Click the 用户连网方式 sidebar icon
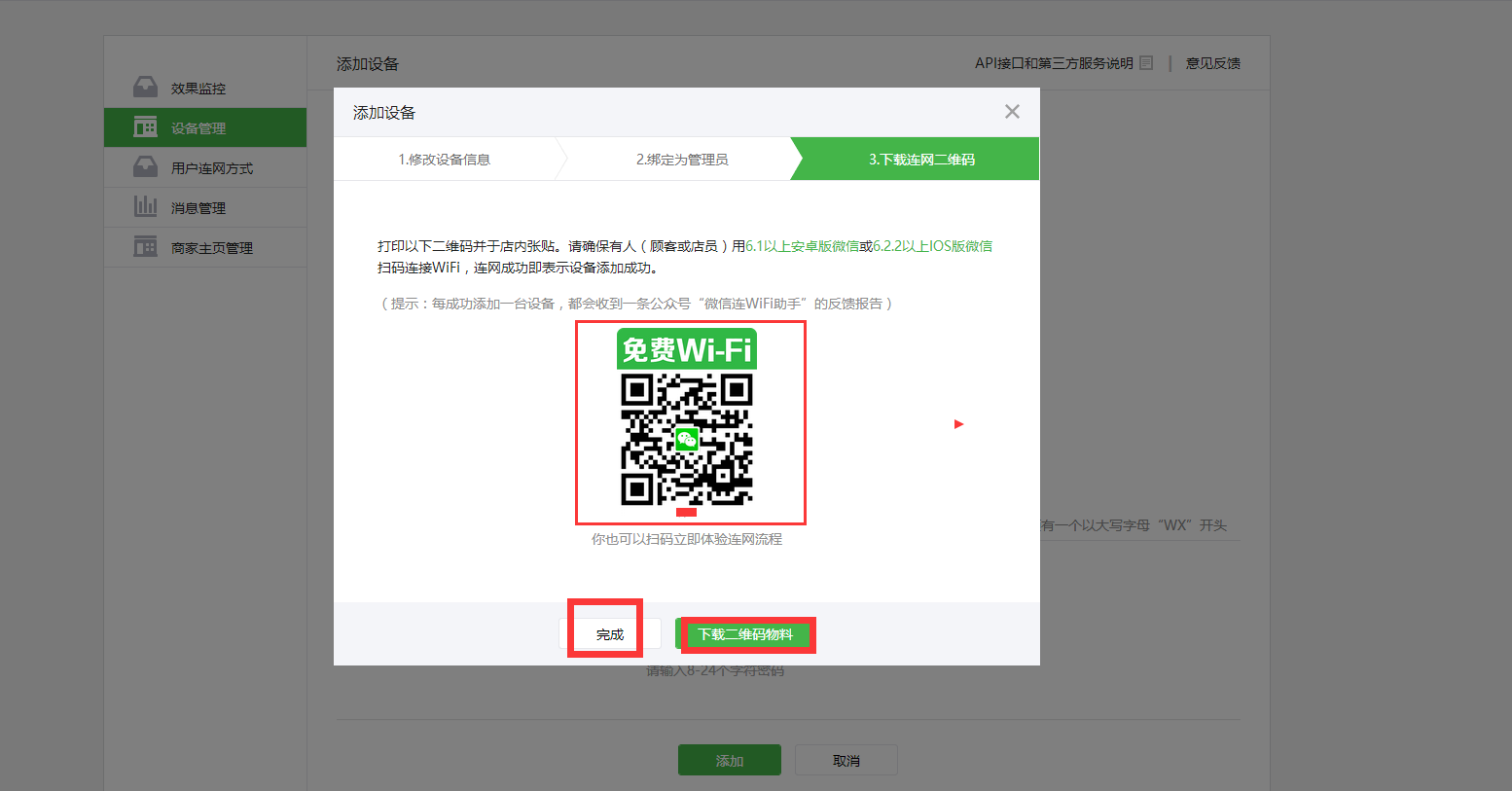The height and width of the screenshot is (791, 1512). coord(145,166)
